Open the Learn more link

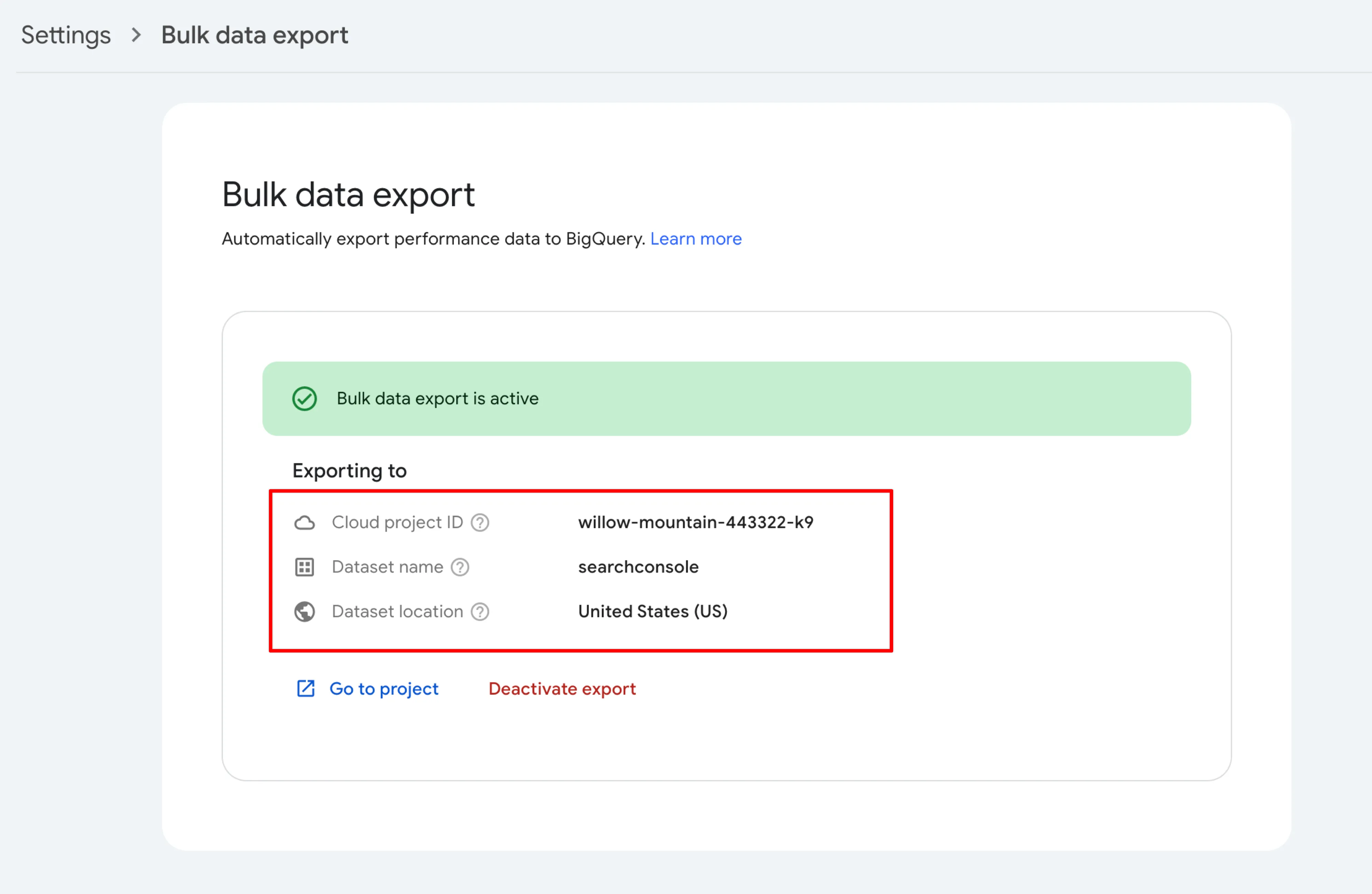[695, 239]
